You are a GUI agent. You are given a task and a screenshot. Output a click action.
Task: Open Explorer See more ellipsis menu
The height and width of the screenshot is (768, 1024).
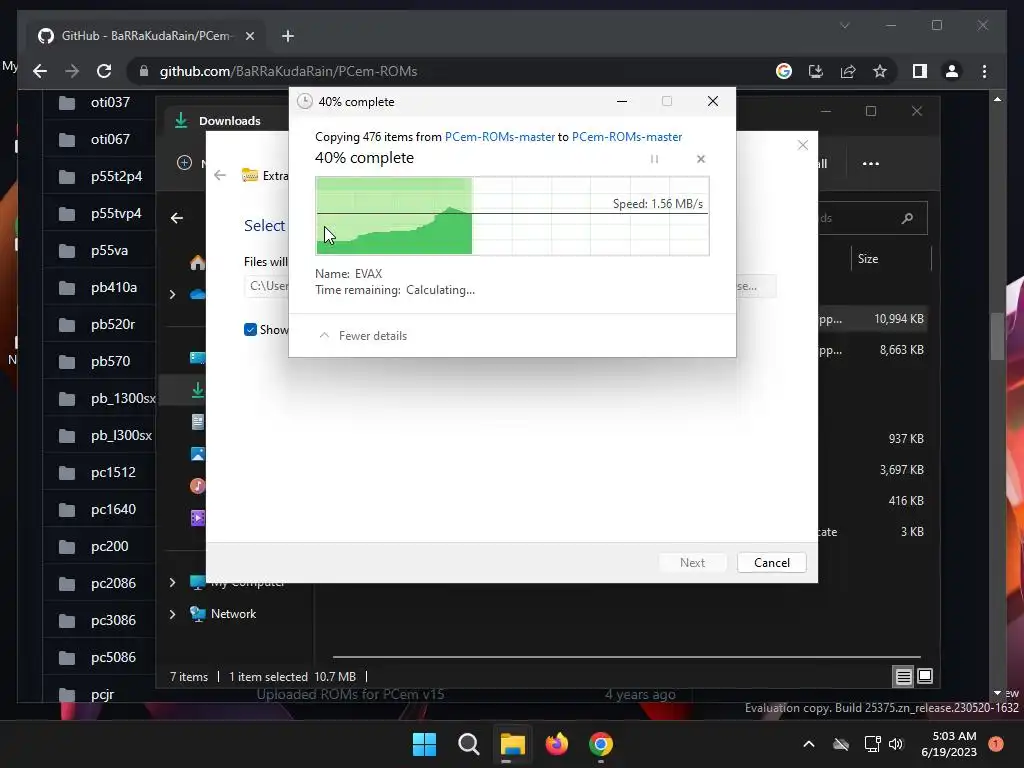871,163
